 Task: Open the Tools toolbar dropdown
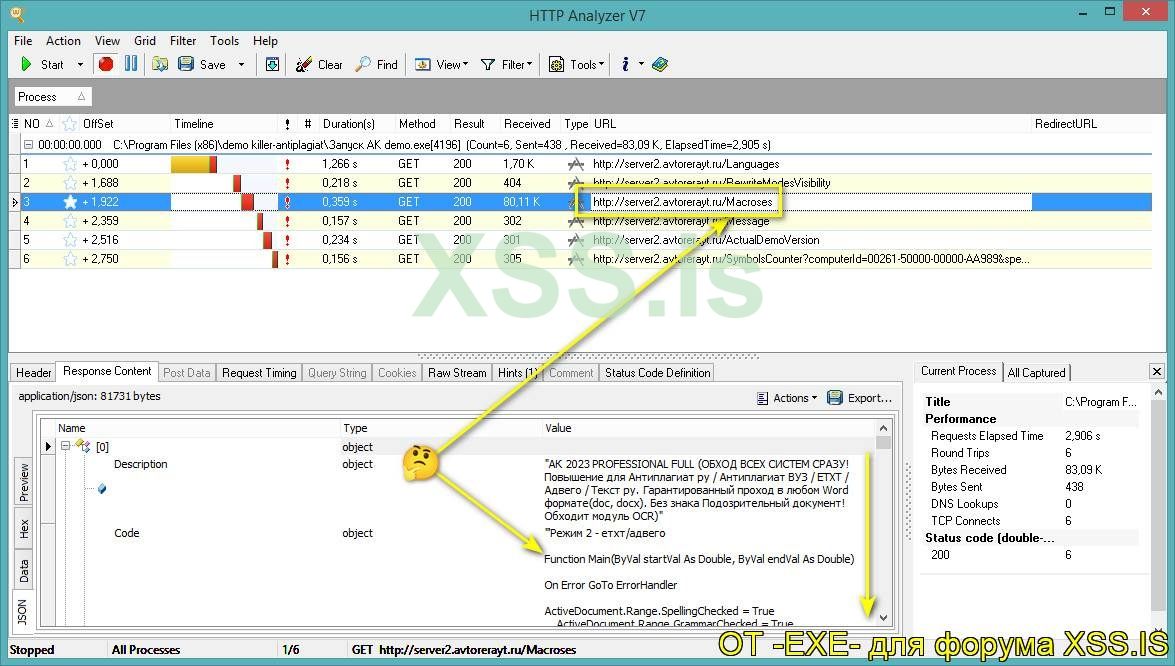(x=576, y=64)
